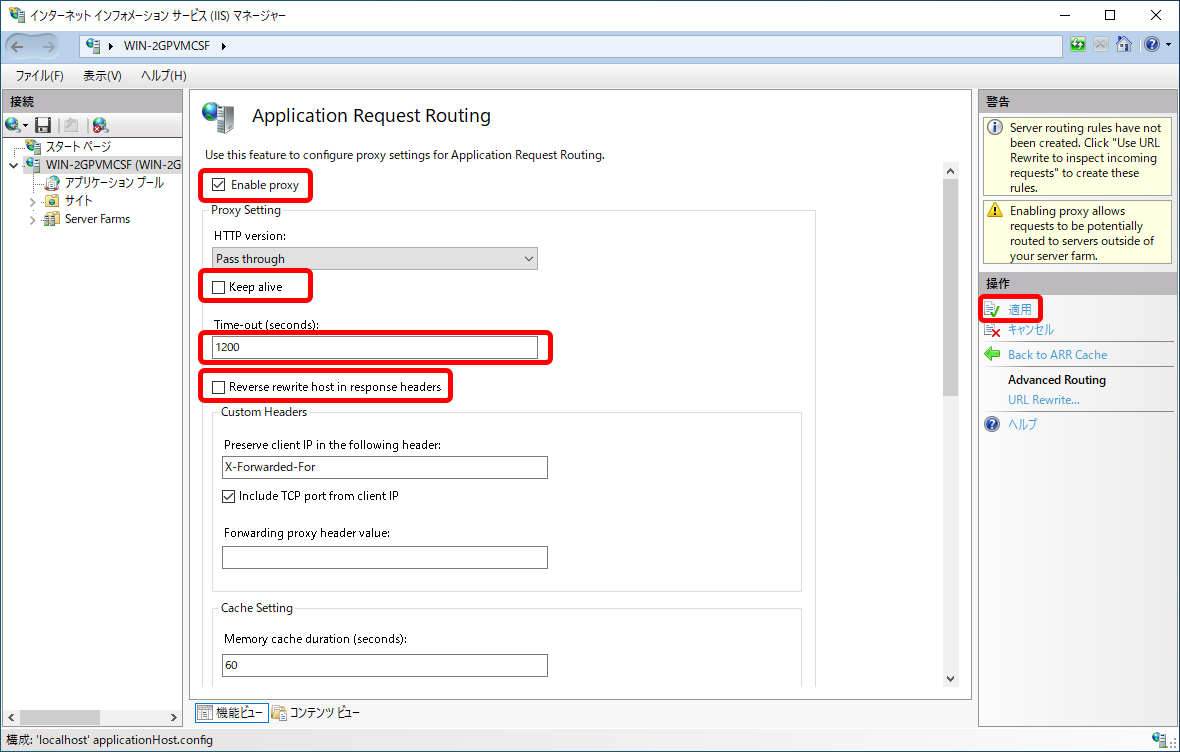Click the Application Request Routing header icon

(x=219, y=117)
